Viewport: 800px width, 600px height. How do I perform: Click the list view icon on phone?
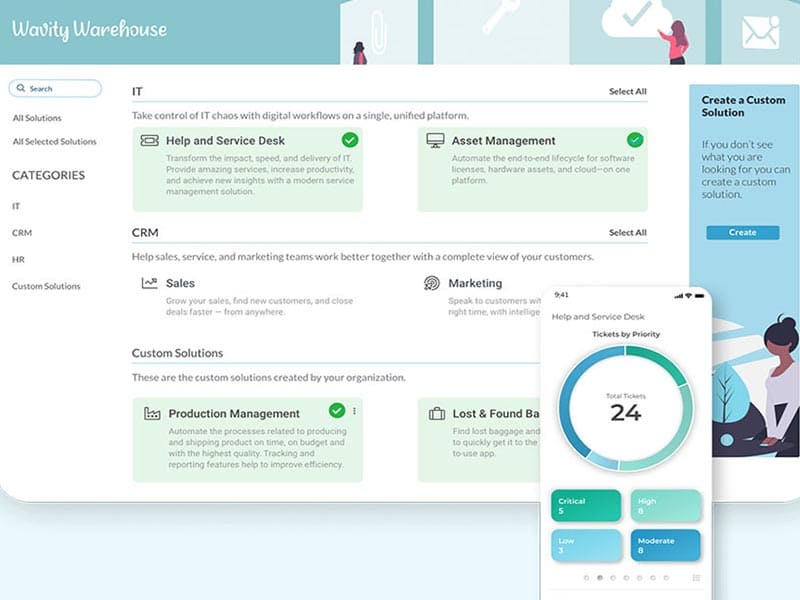tap(696, 578)
